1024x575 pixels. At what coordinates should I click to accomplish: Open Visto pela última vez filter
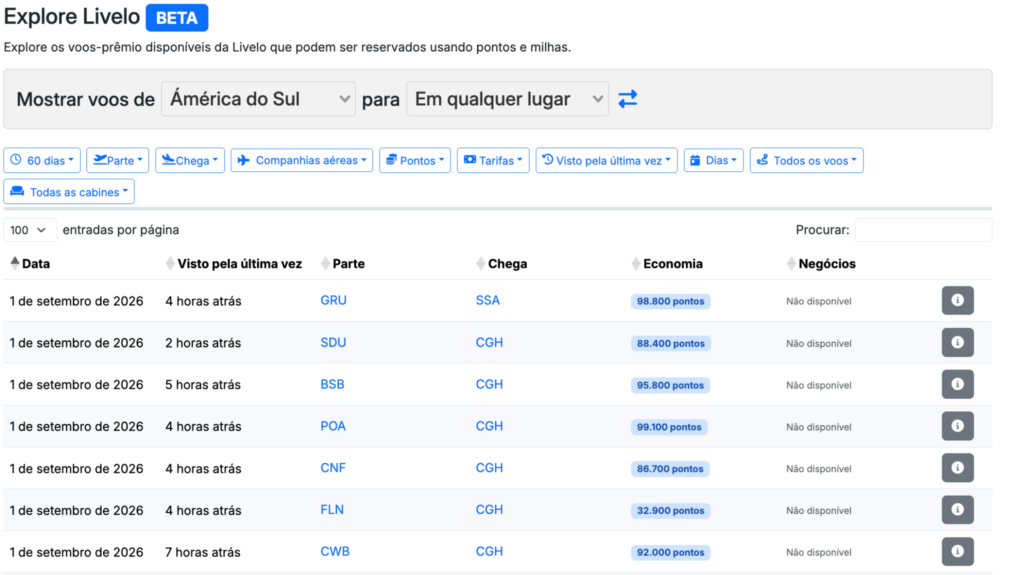point(607,160)
